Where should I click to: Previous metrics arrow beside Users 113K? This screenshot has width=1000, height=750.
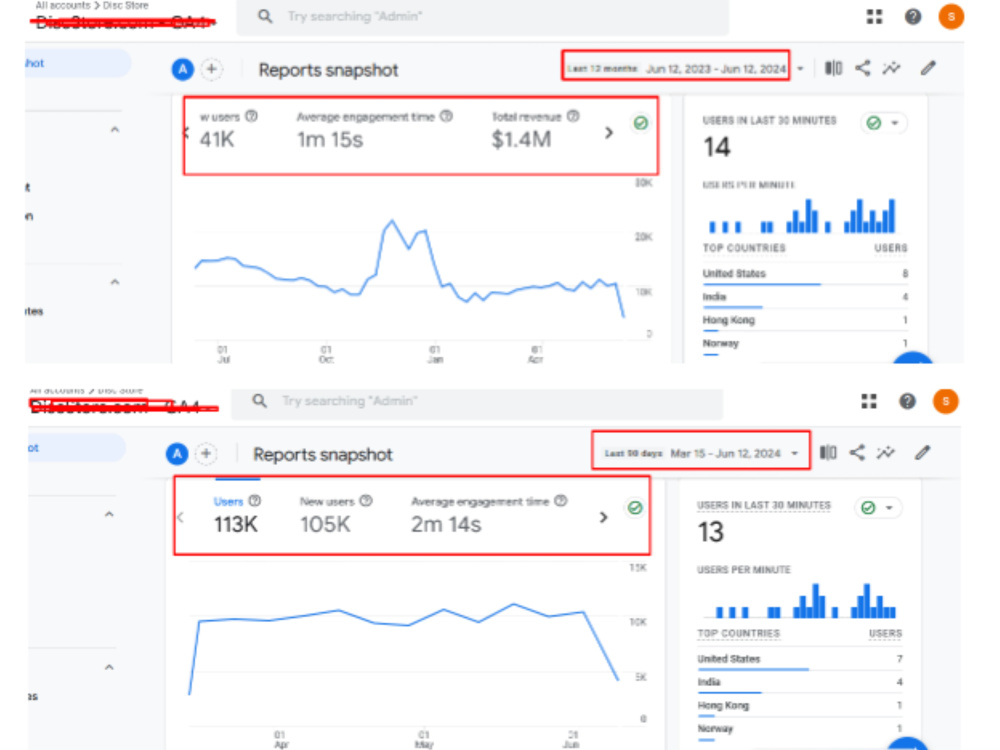coord(180,517)
